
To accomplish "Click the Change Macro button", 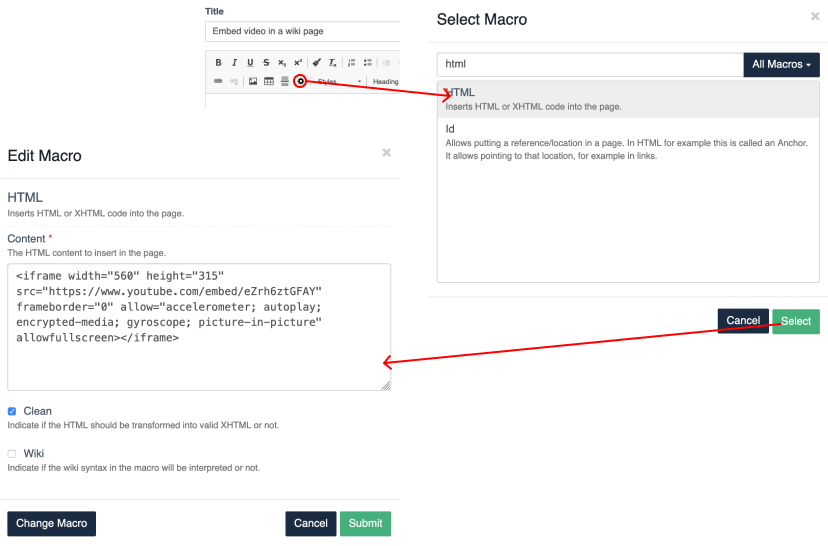I will point(51,523).
